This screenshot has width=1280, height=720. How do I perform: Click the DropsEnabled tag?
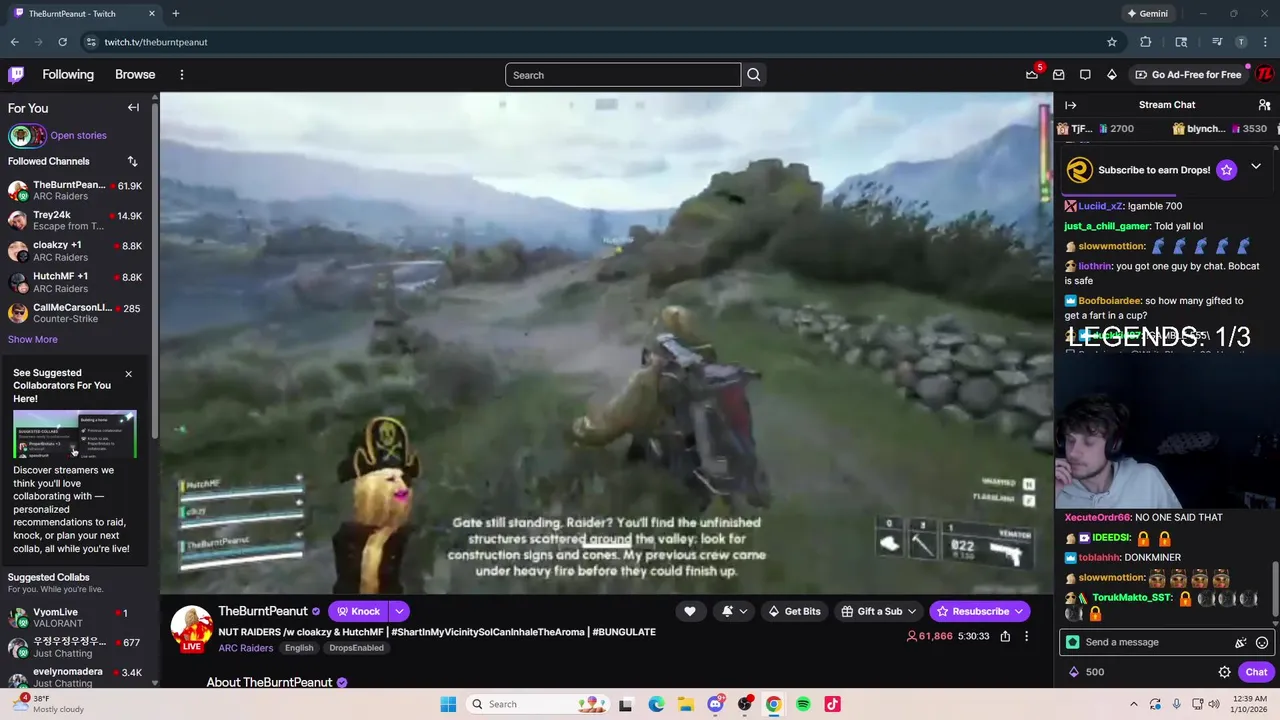[x=356, y=648]
